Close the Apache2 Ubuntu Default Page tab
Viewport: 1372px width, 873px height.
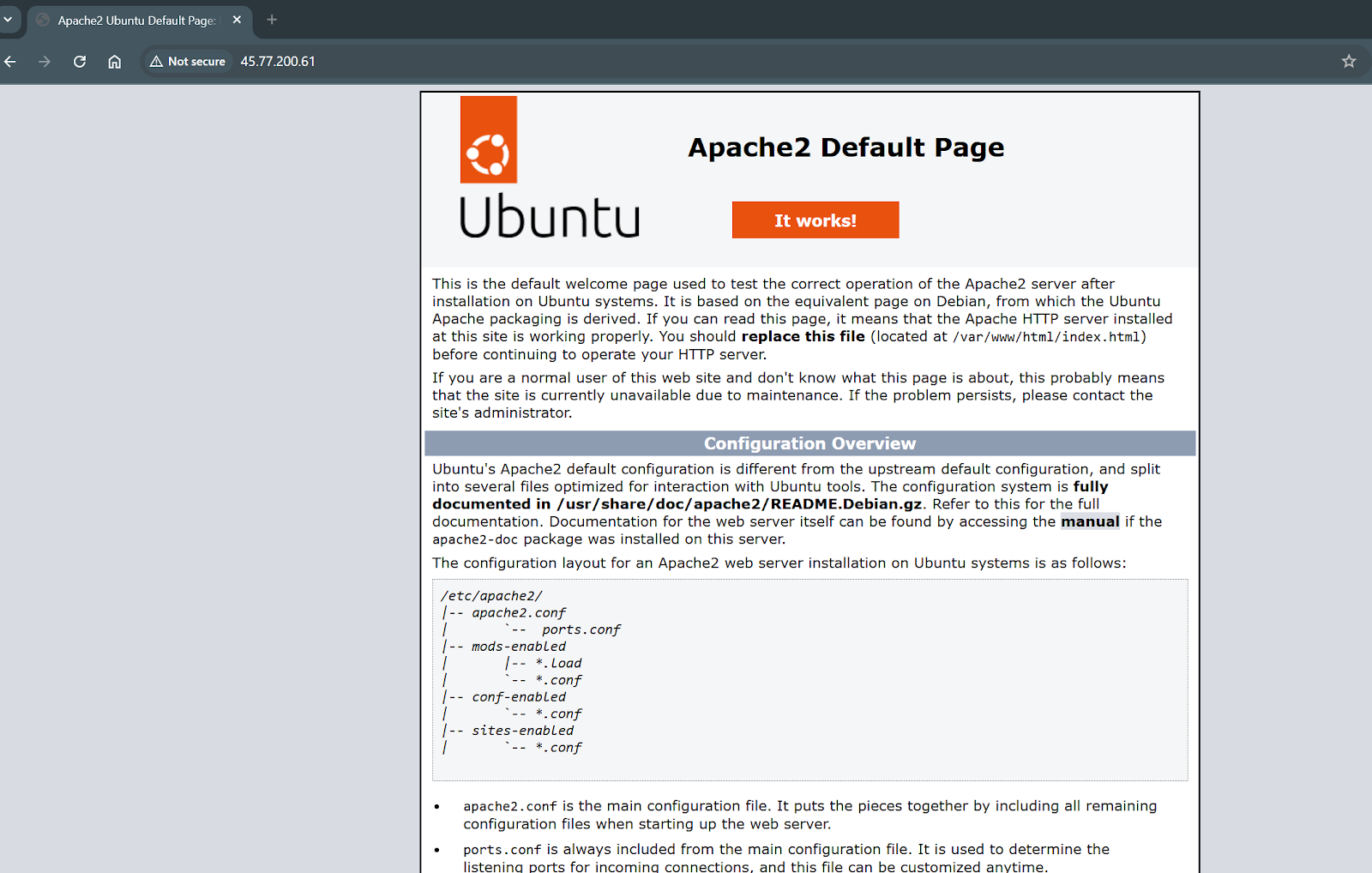[x=237, y=20]
